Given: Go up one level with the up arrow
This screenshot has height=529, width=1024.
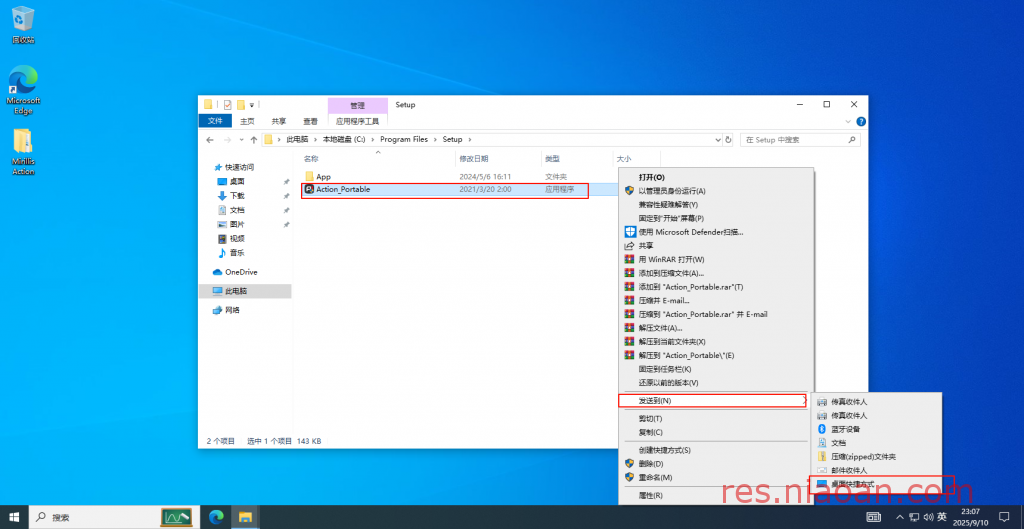Looking at the screenshot, I should point(253,140).
